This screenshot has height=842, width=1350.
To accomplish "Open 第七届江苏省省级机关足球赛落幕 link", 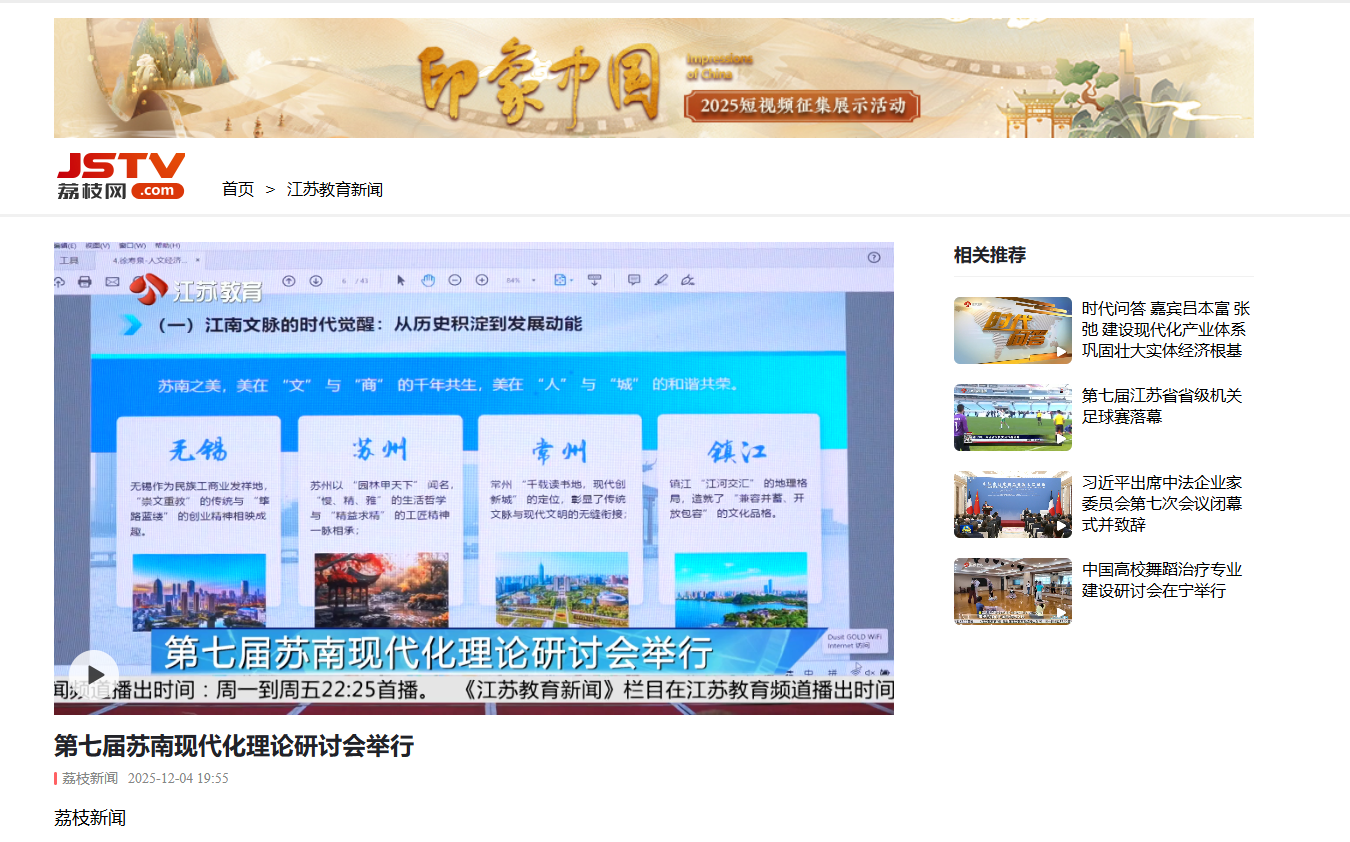I will 1161,406.
